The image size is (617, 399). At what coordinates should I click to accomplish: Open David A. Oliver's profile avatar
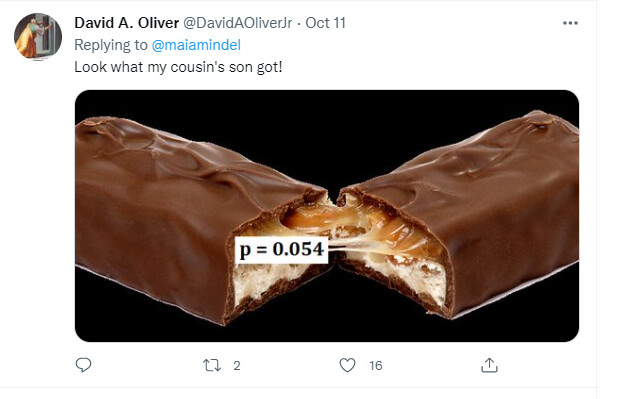38,37
